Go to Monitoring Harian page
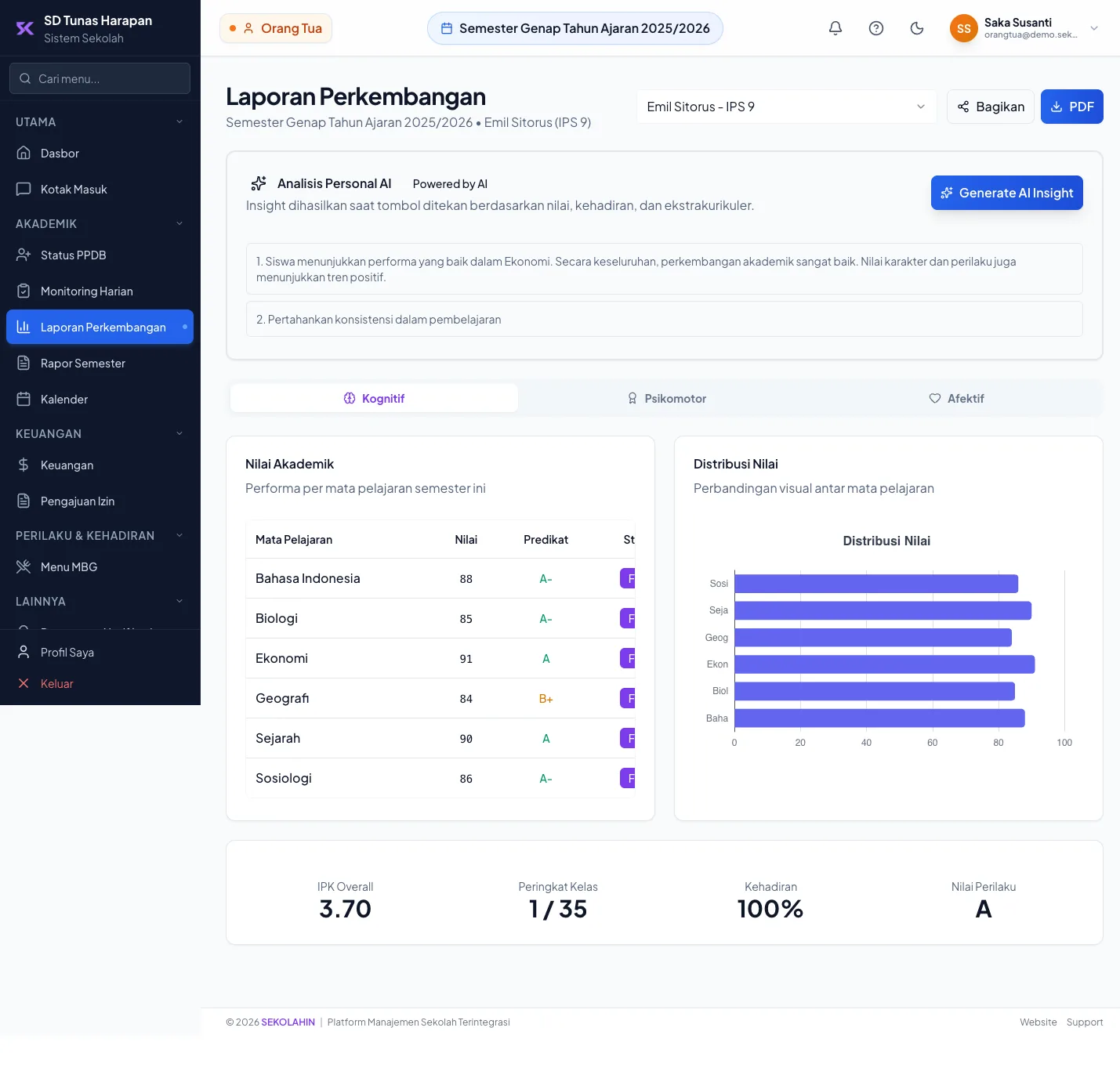 pyautogui.click(x=100, y=291)
